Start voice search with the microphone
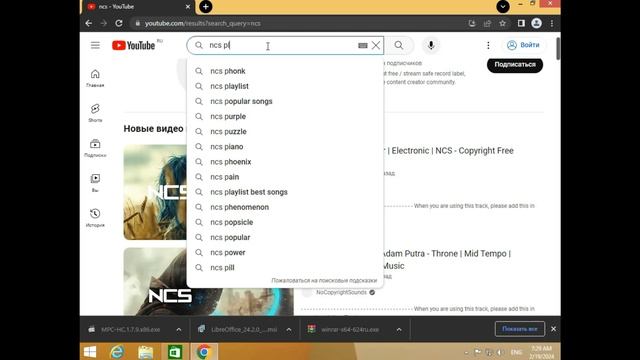 point(431,45)
